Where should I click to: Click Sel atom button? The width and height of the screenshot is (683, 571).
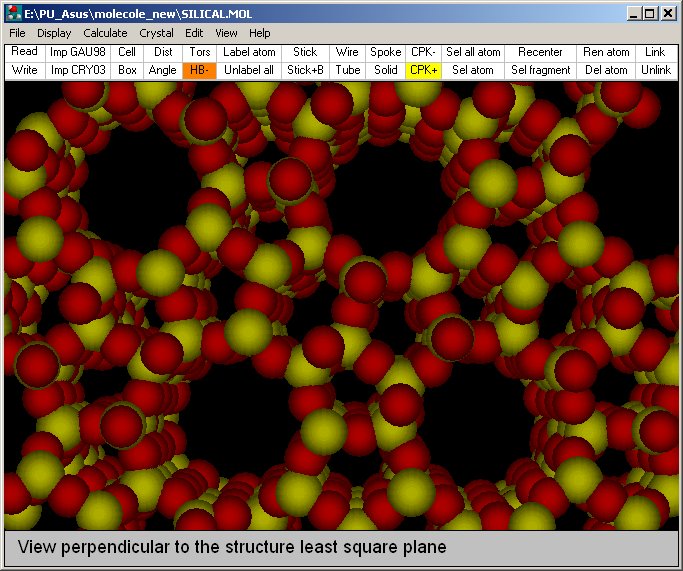(473, 70)
